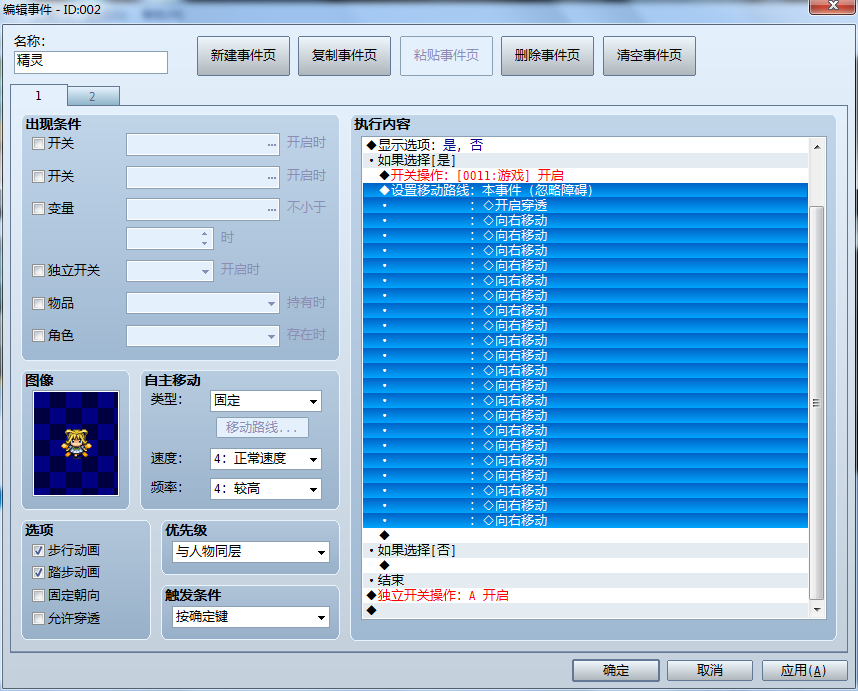Select the 设置移动路线：本事件 command line
Screen dimensions: 858x691
(585, 190)
